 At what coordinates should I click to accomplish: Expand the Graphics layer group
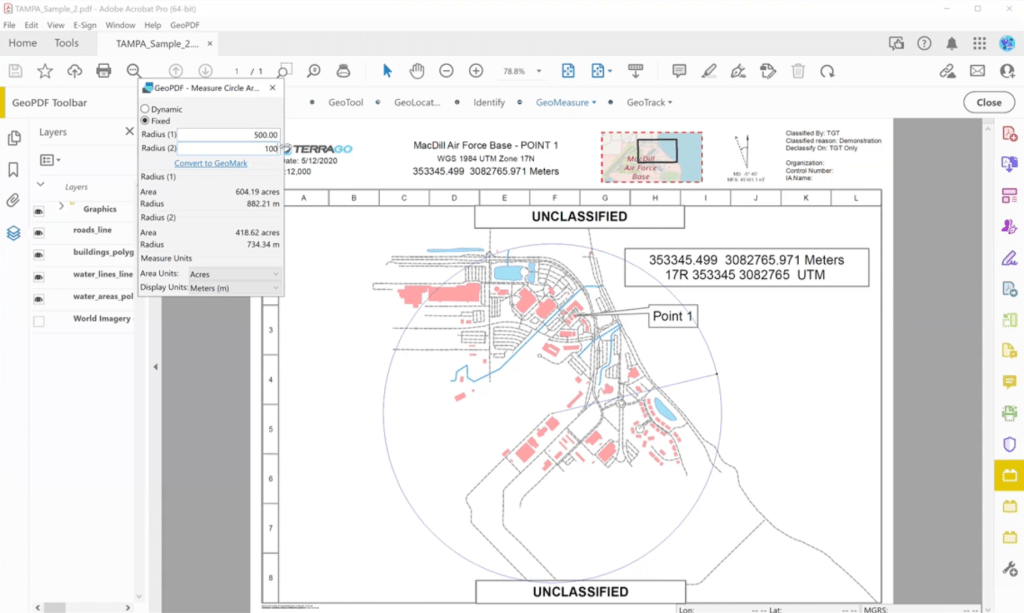pos(61,207)
